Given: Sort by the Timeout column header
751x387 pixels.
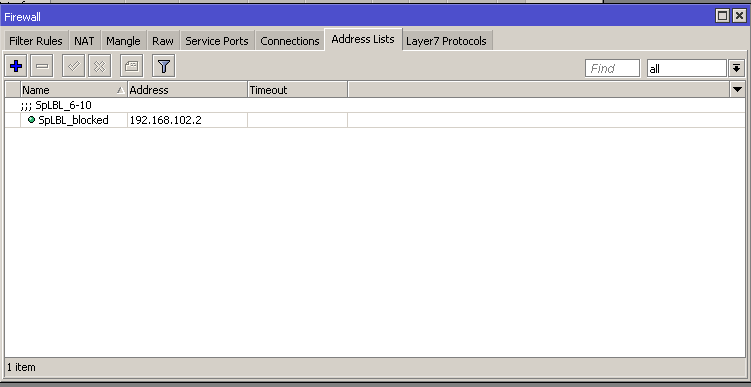Looking at the screenshot, I should 297,90.
